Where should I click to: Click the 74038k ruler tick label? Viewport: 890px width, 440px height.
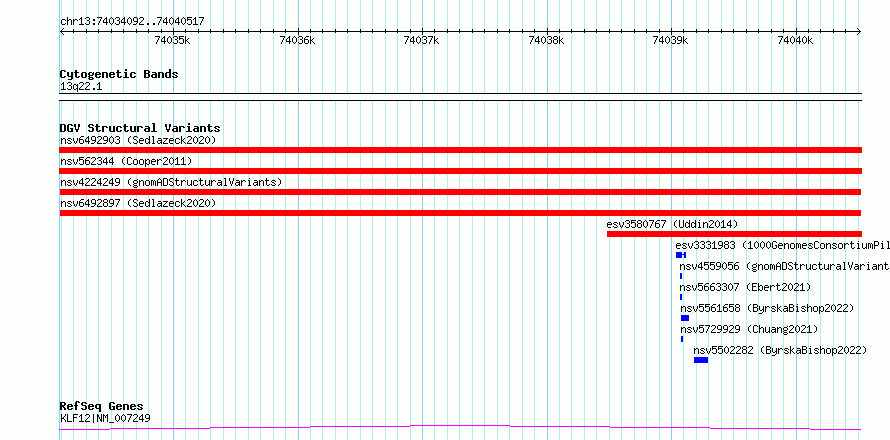coord(547,40)
